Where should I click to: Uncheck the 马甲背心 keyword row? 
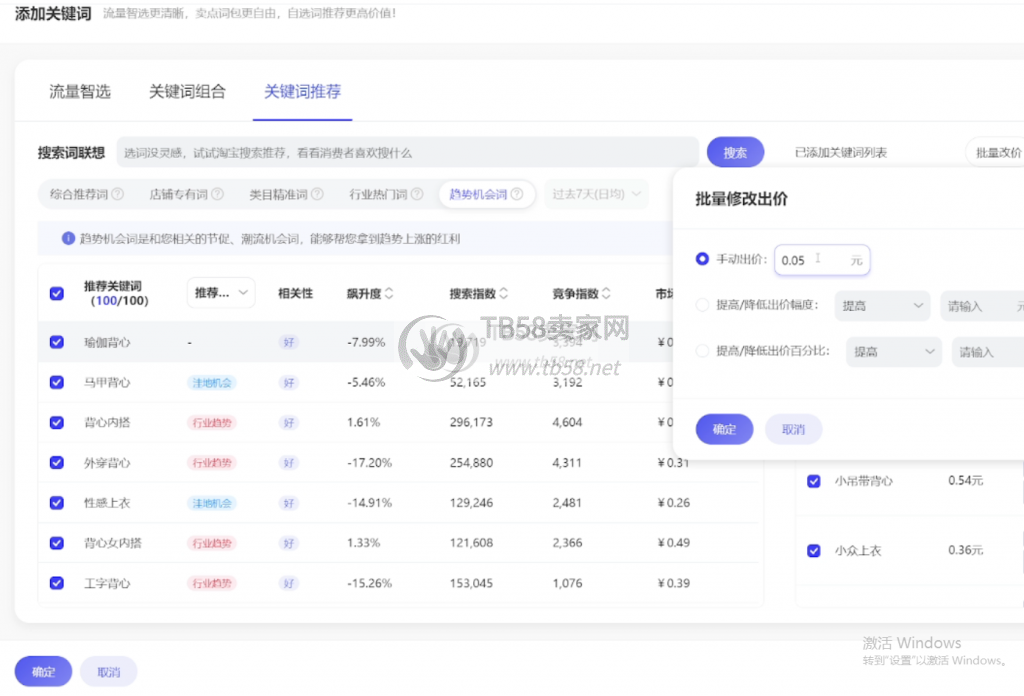[x=57, y=383]
